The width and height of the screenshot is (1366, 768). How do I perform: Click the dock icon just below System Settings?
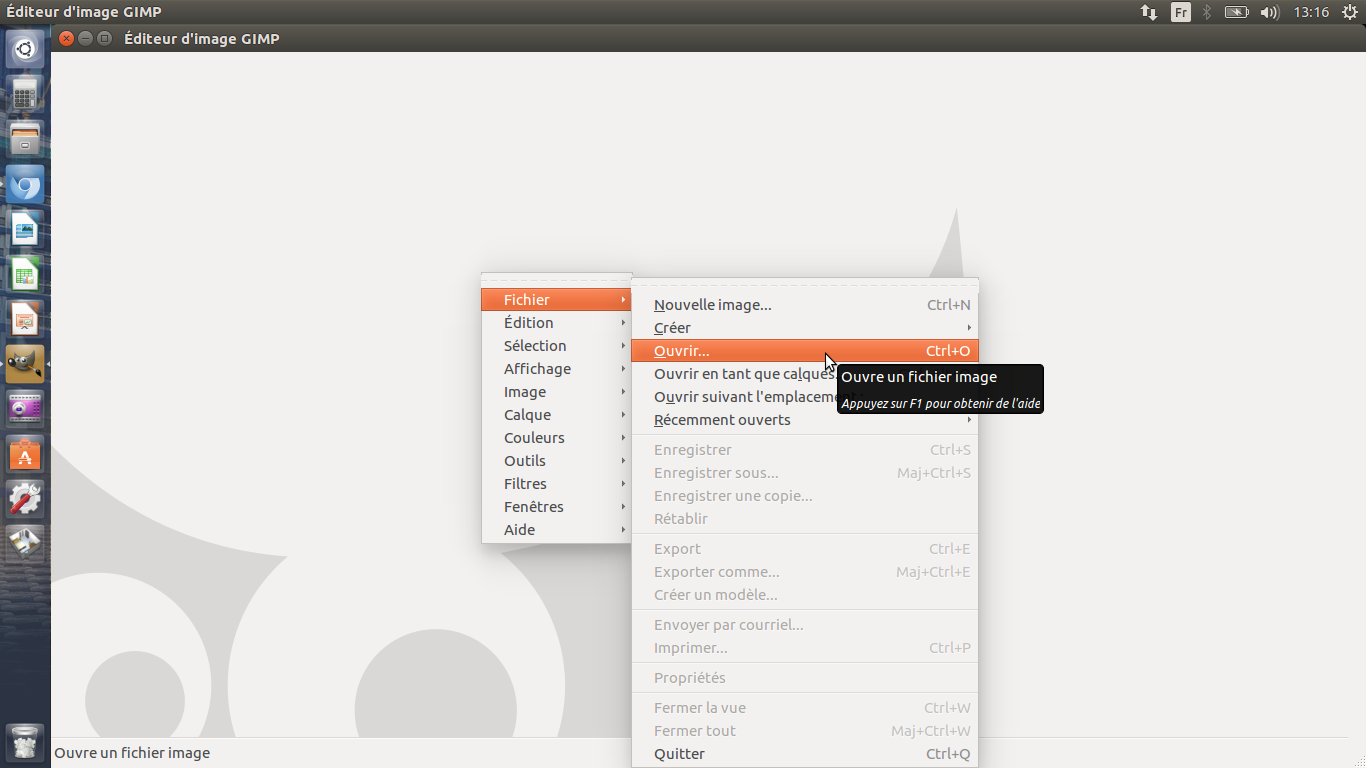[25, 544]
